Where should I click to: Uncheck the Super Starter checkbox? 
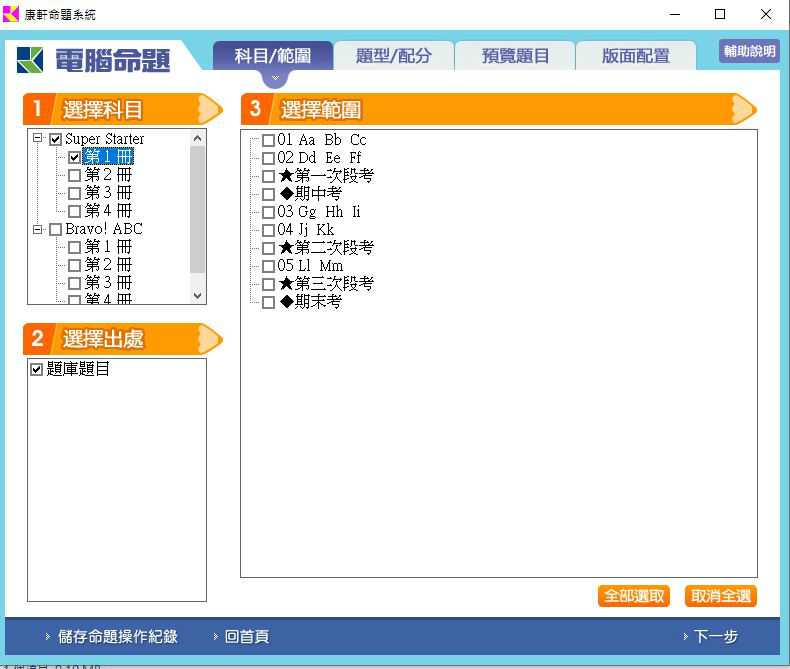(x=56, y=139)
